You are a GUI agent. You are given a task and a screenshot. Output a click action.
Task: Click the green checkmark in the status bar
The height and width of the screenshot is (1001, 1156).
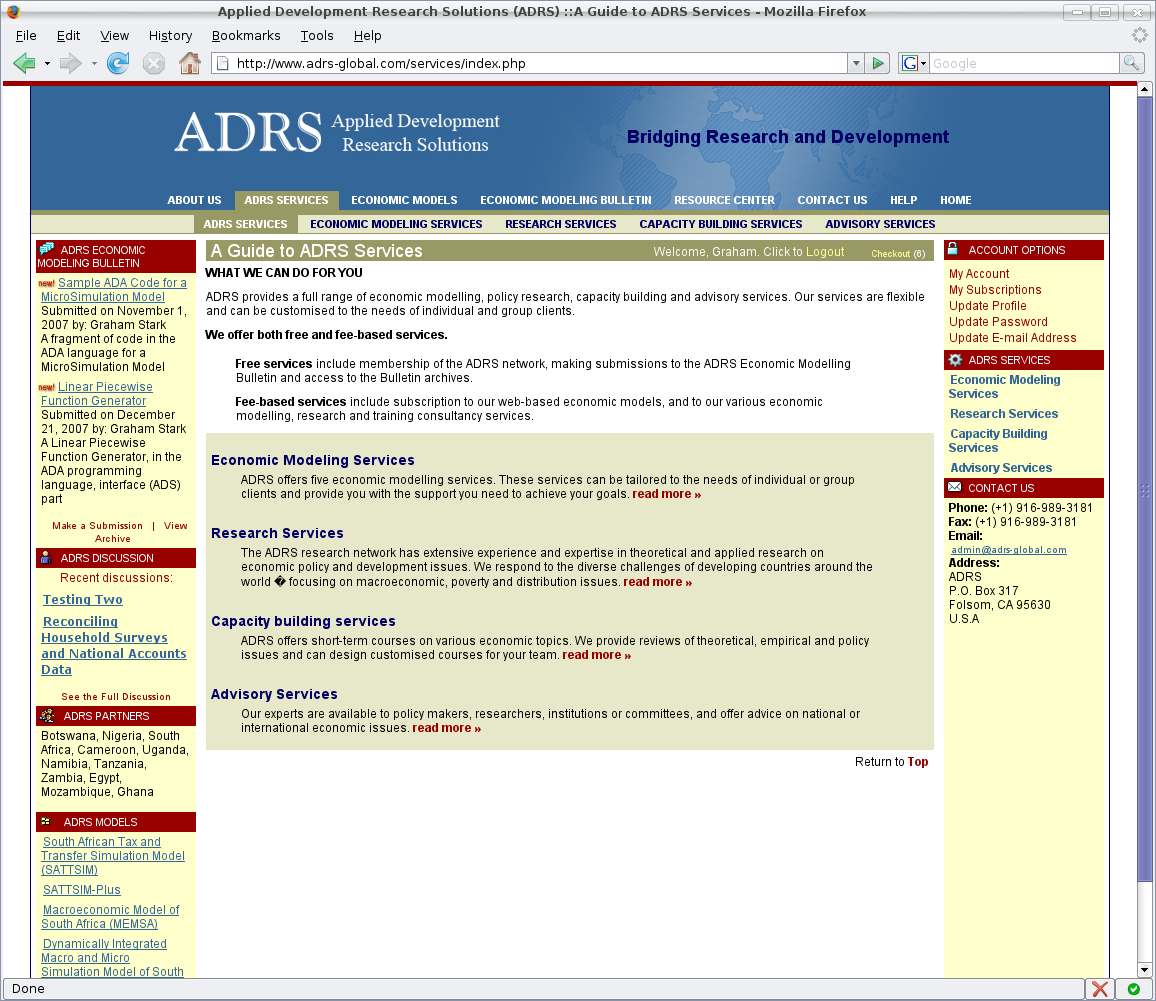click(x=1136, y=989)
